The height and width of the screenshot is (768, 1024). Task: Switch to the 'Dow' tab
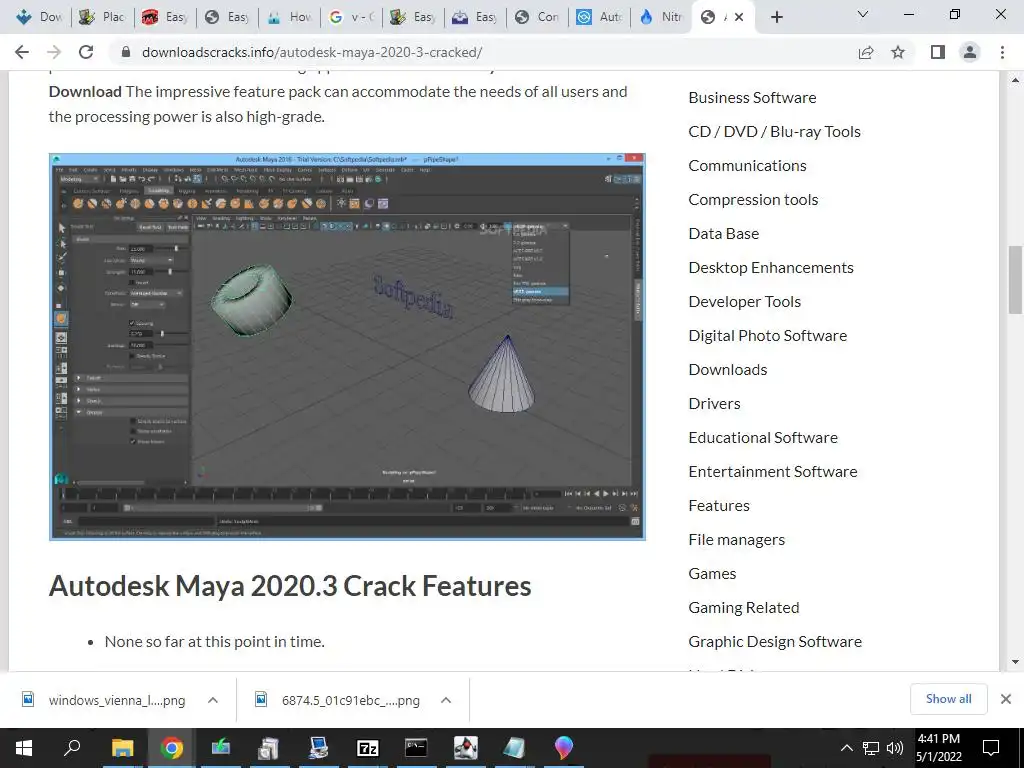click(40, 17)
